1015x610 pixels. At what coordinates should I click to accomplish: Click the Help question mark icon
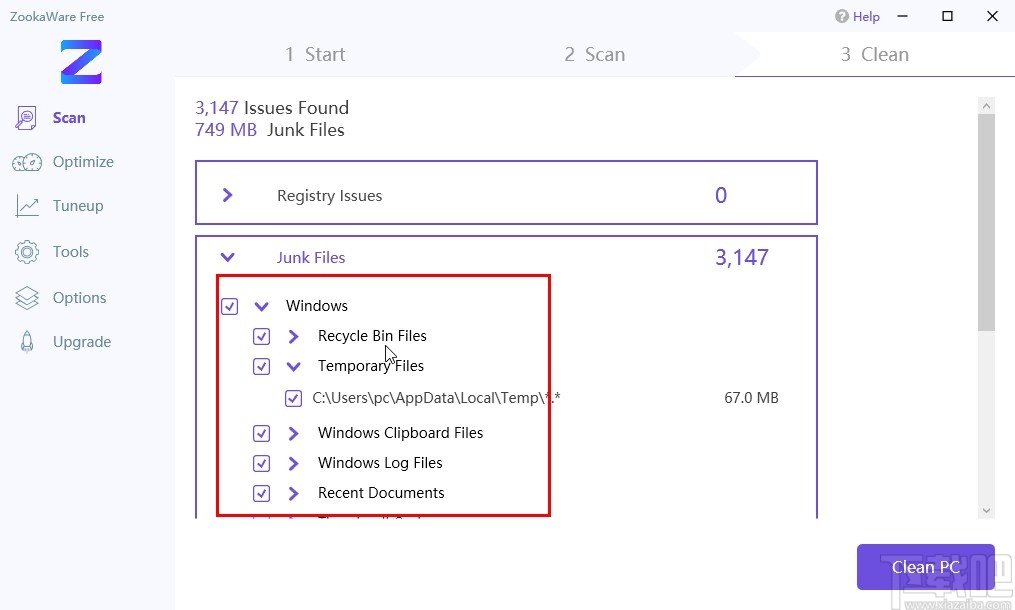(x=842, y=16)
